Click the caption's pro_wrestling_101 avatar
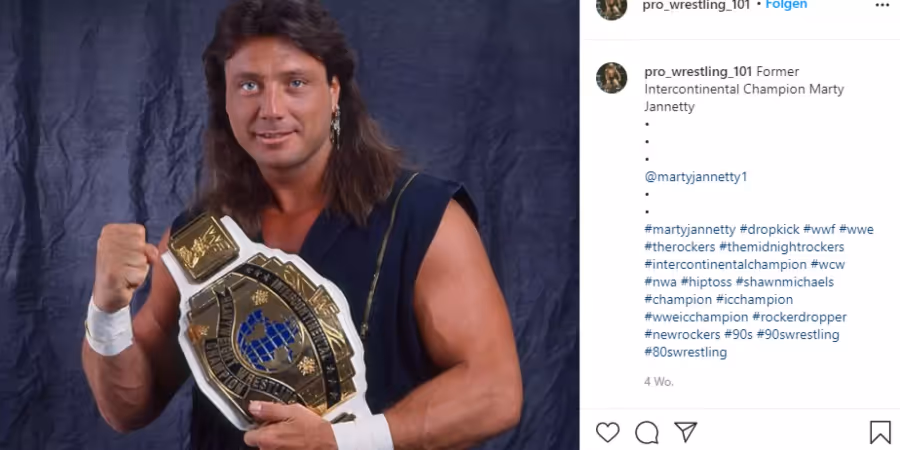This screenshot has height=450, width=900. point(611,77)
